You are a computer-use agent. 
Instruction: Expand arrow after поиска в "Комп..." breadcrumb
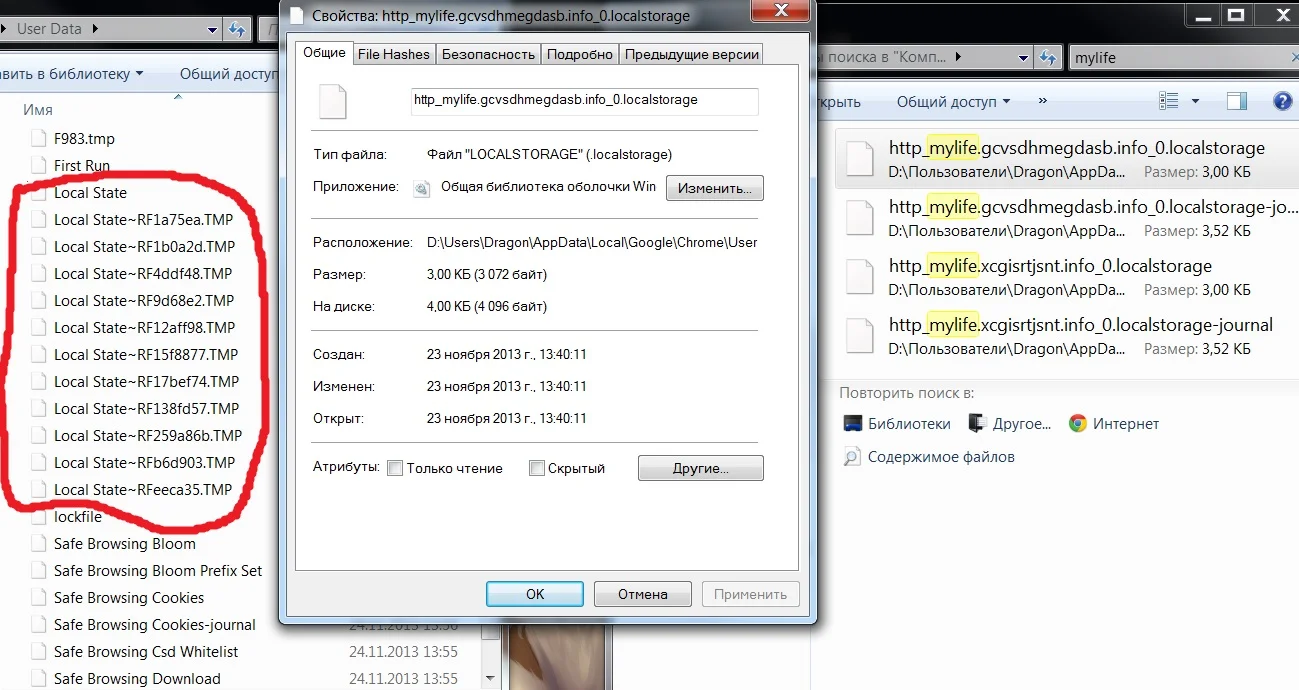(x=960, y=58)
